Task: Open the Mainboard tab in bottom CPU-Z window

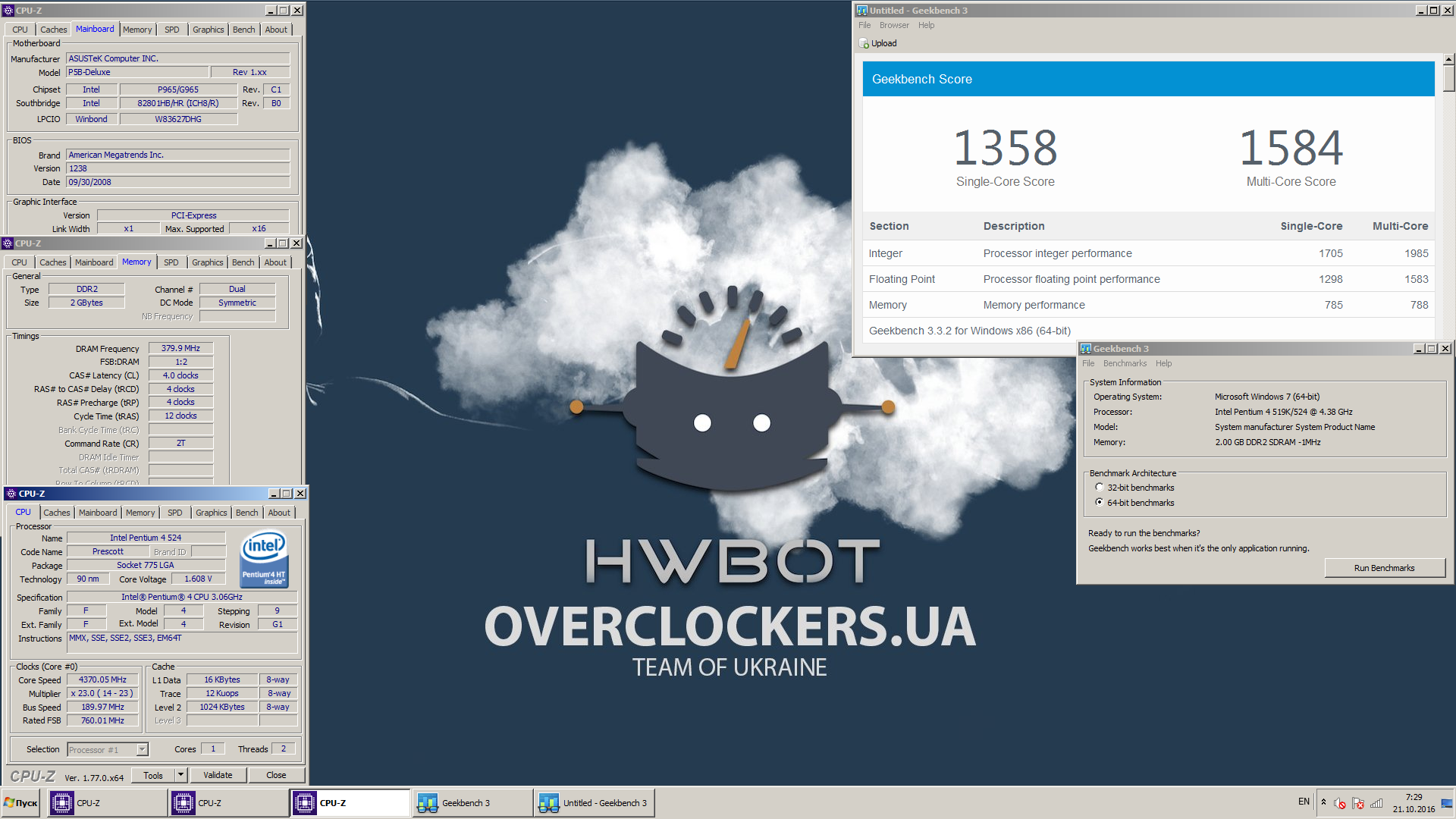Action: [98, 513]
